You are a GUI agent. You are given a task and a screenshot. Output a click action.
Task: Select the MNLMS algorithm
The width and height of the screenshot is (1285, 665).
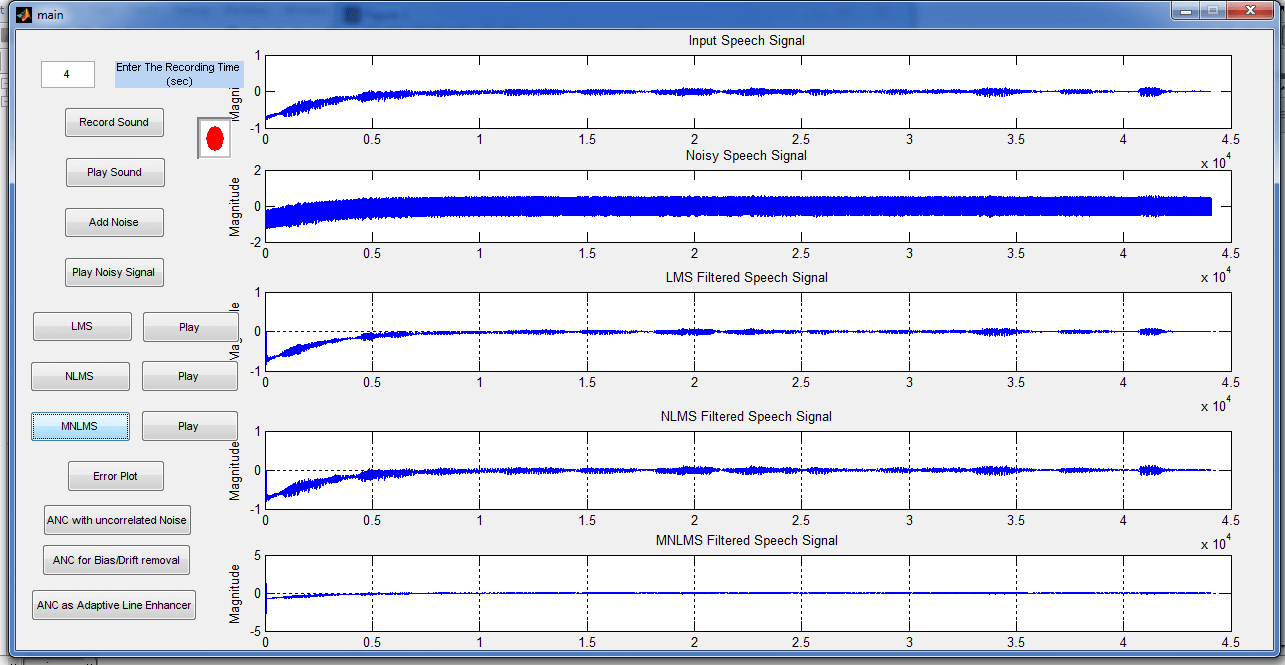point(80,425)
